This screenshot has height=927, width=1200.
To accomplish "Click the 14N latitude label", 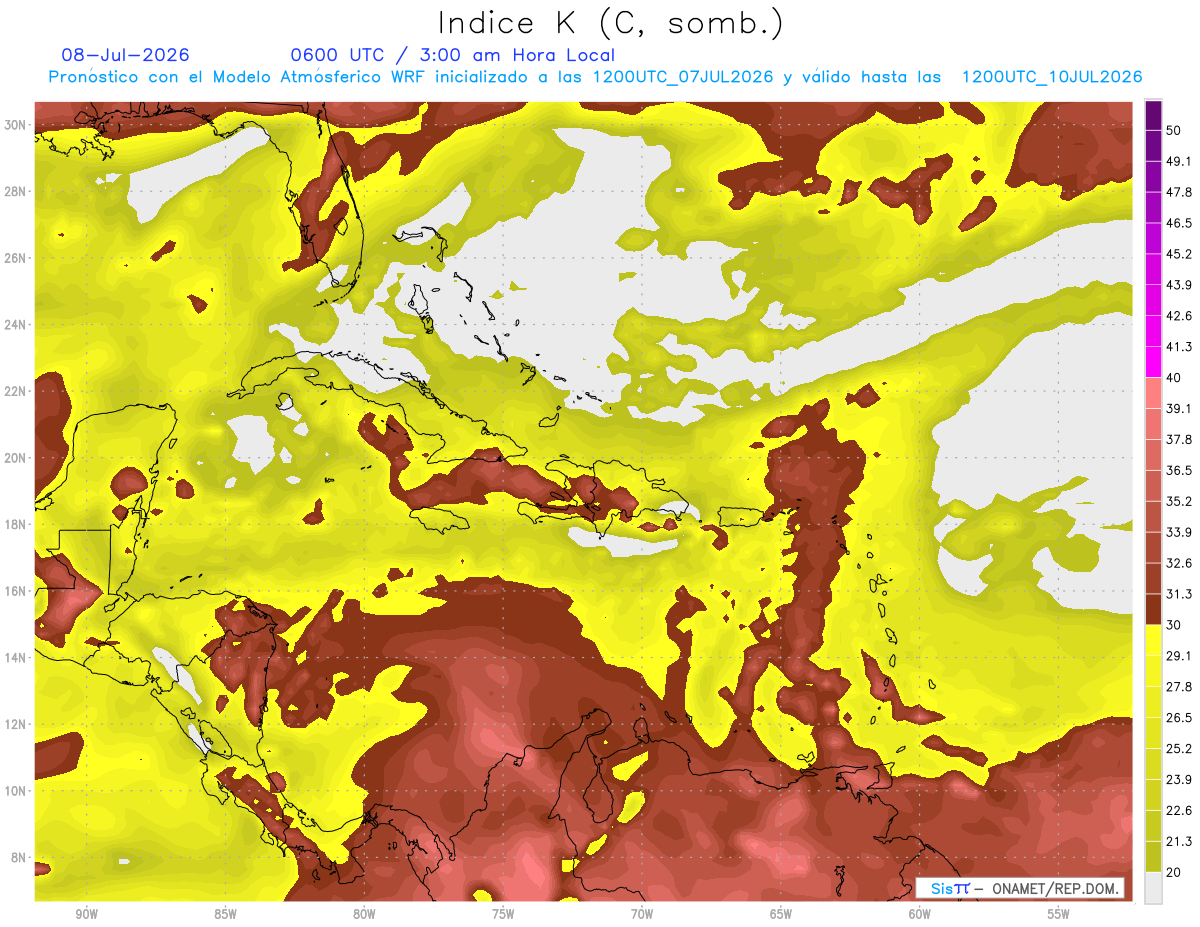I will (x=16, y=657).
